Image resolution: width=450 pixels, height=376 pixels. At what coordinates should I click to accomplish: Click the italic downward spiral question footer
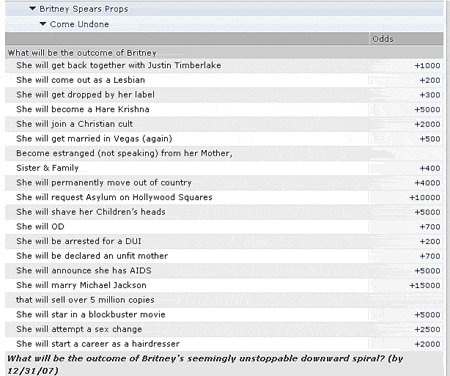click(x=205, y=365)
